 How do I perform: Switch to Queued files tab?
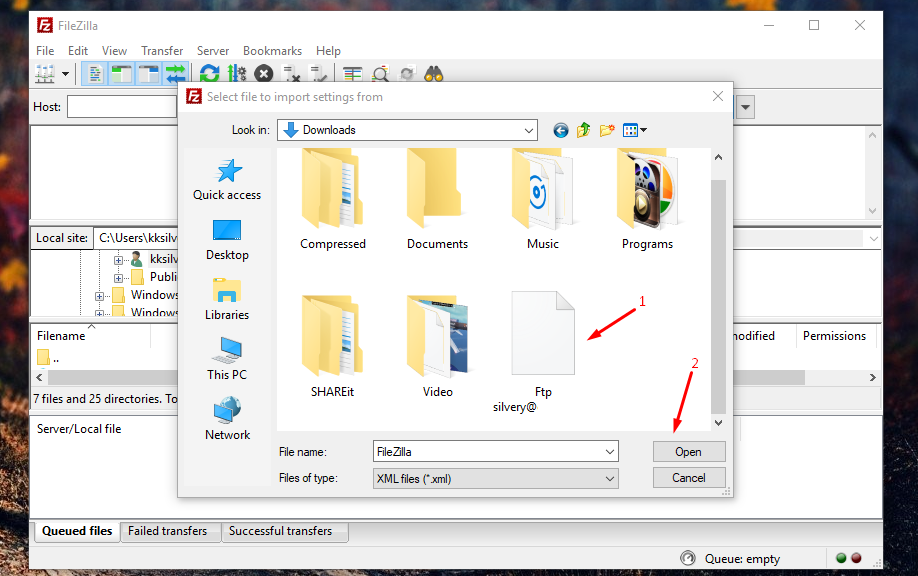77,531
